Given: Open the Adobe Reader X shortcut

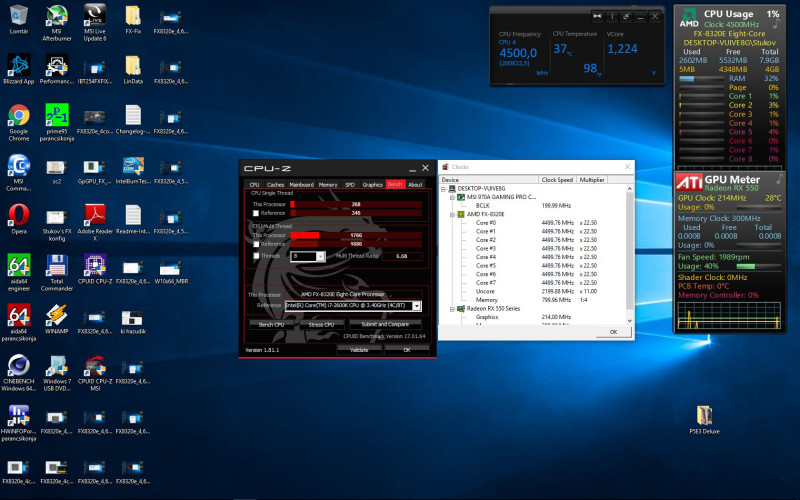Looking at the screenshot, I should click(x=95, y=215).
